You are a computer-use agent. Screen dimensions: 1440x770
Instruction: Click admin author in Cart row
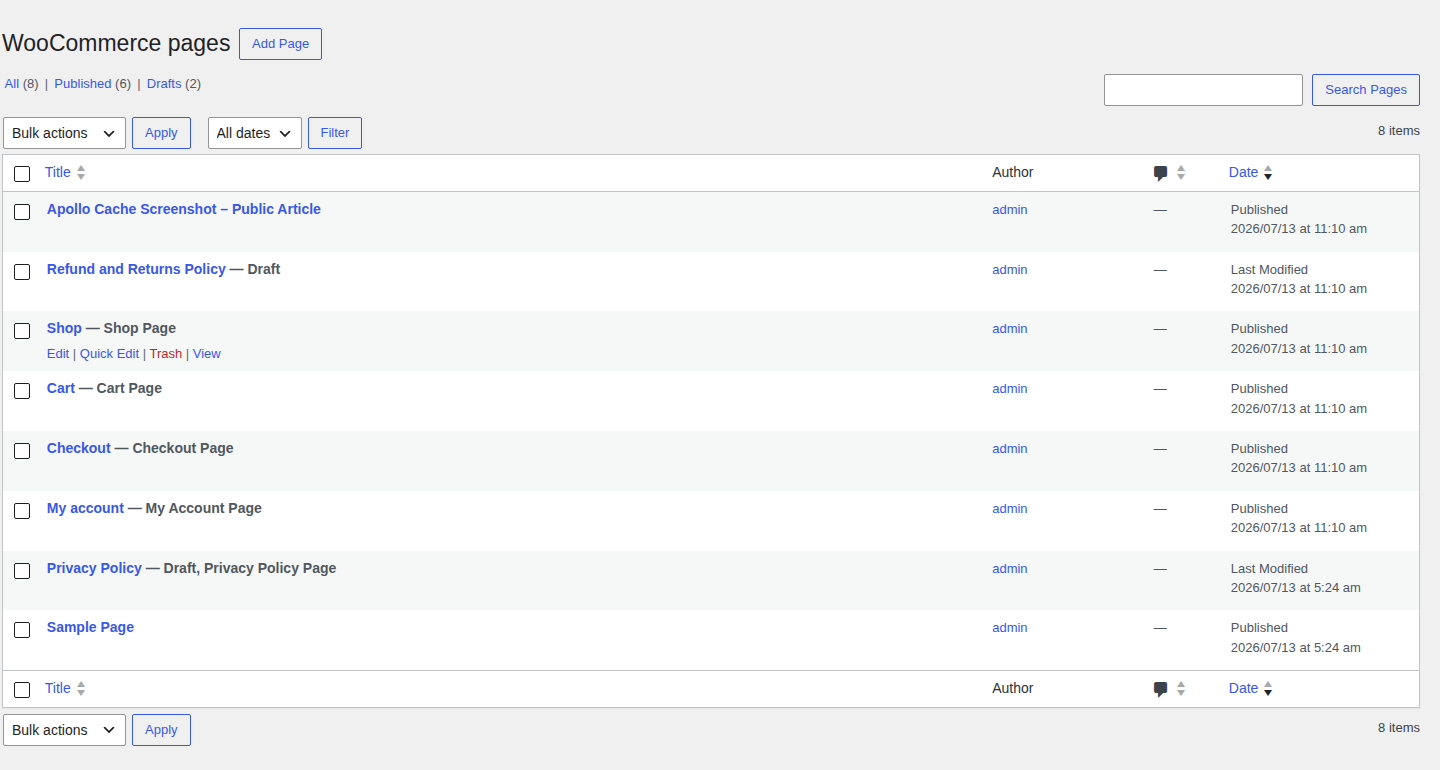click(1010, 389)
